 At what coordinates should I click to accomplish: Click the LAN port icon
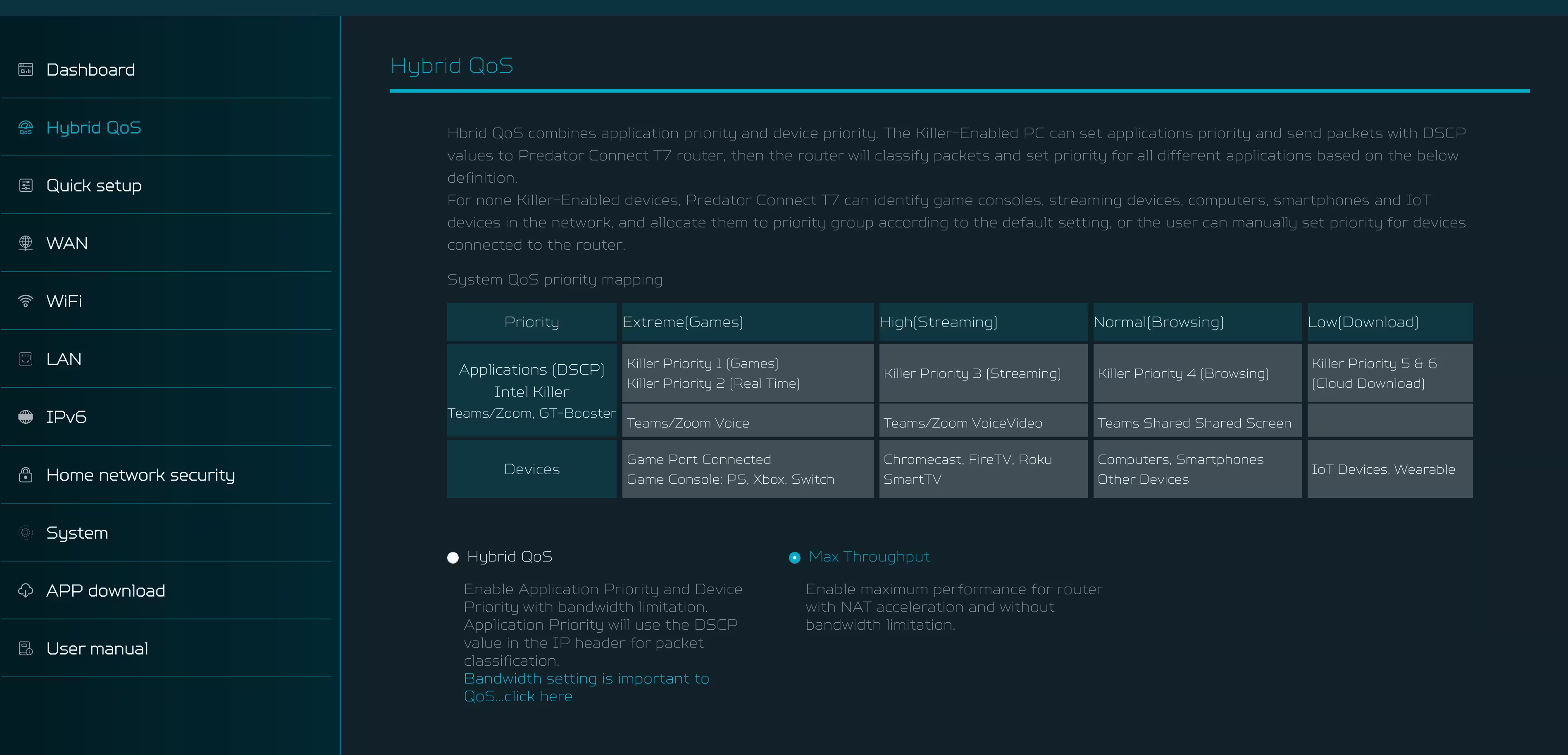point(26,358)
